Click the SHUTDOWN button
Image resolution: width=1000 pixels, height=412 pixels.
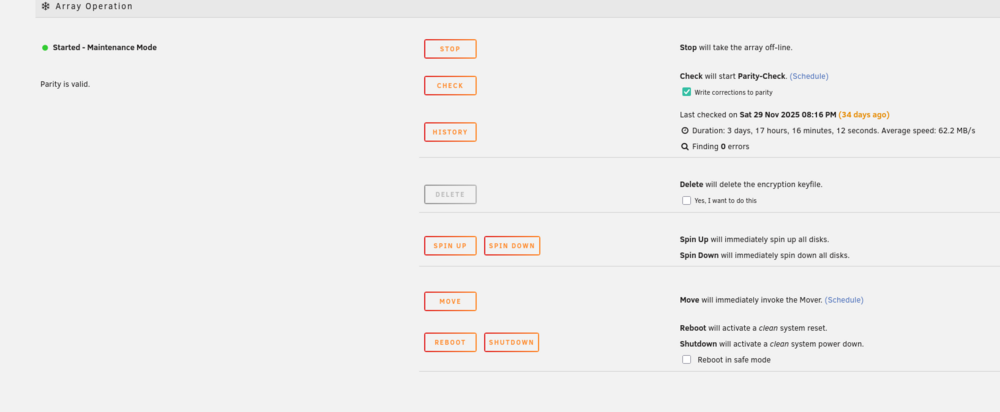[x=511, y=342]
